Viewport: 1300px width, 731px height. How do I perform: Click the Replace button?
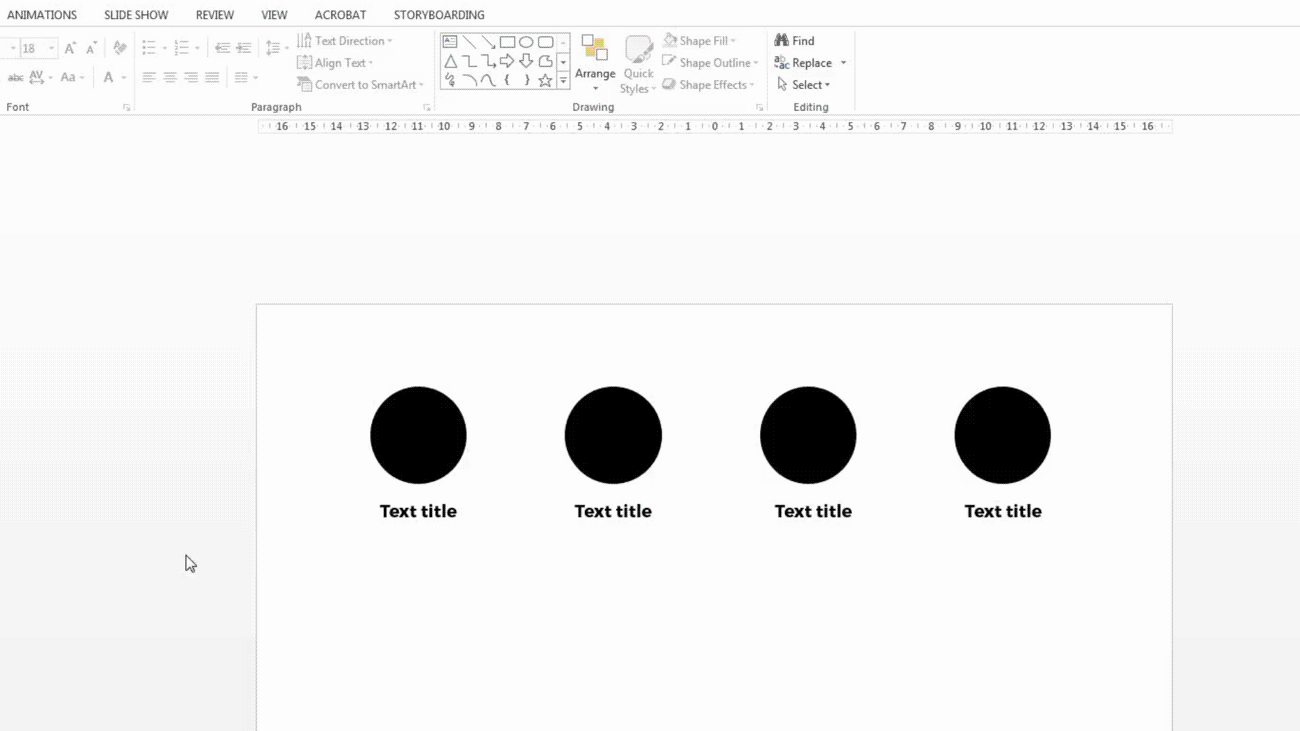pyautogui.click(x=804, y=63)
